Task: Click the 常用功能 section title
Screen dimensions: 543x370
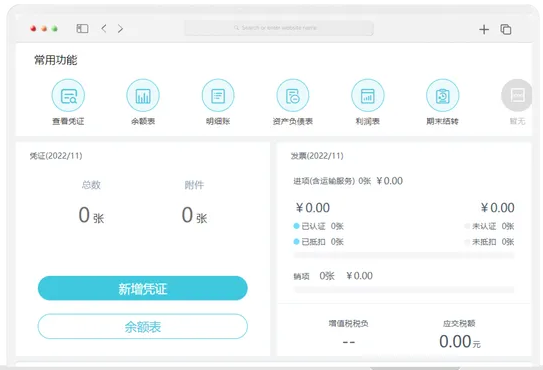Action: (x=55, y=60)
